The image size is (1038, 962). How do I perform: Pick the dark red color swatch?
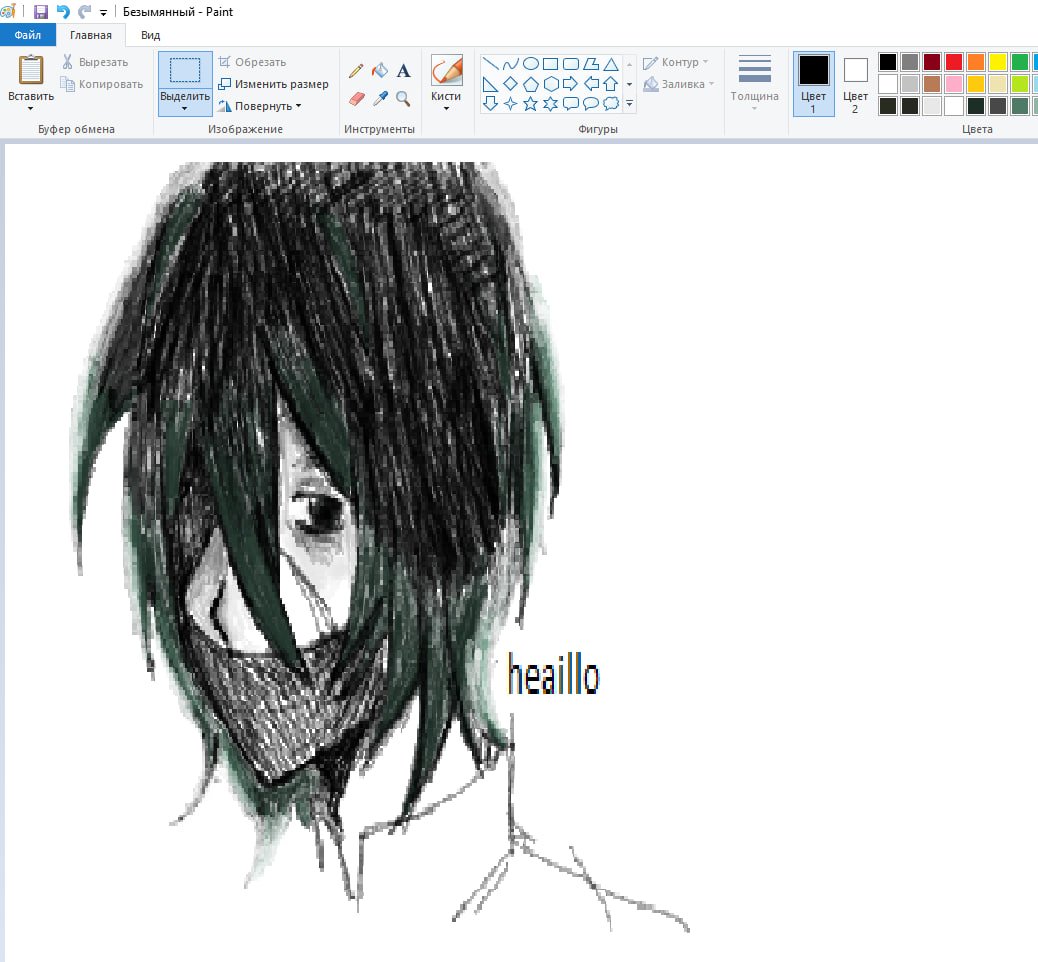point(932,62)
